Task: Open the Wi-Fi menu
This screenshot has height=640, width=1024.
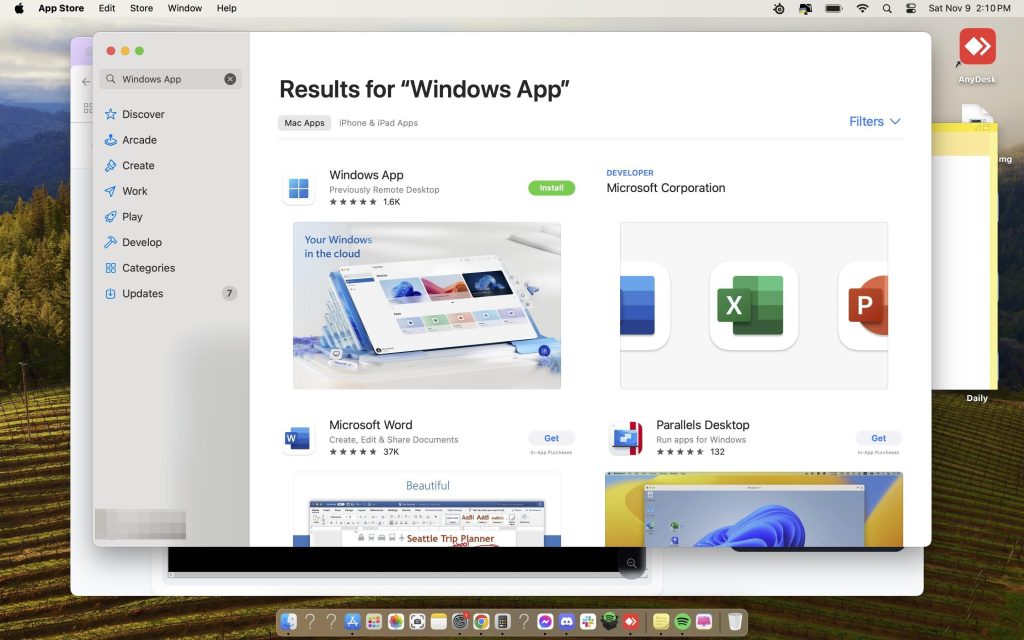Action: coord(862,8)
